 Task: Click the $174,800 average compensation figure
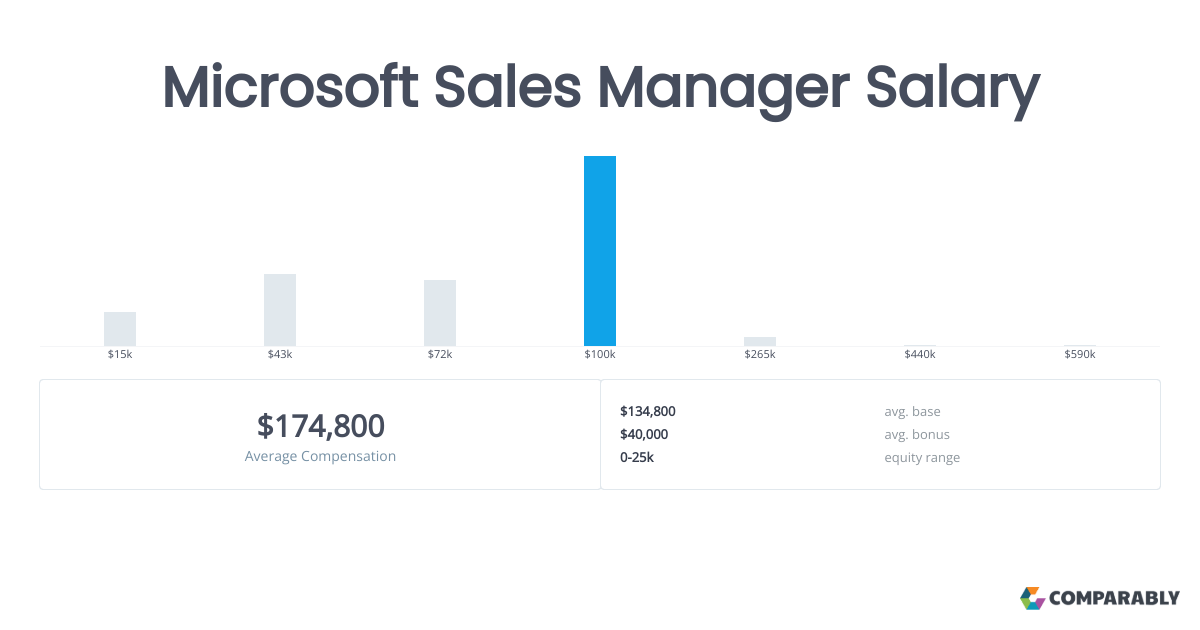(x=320, y=426)
